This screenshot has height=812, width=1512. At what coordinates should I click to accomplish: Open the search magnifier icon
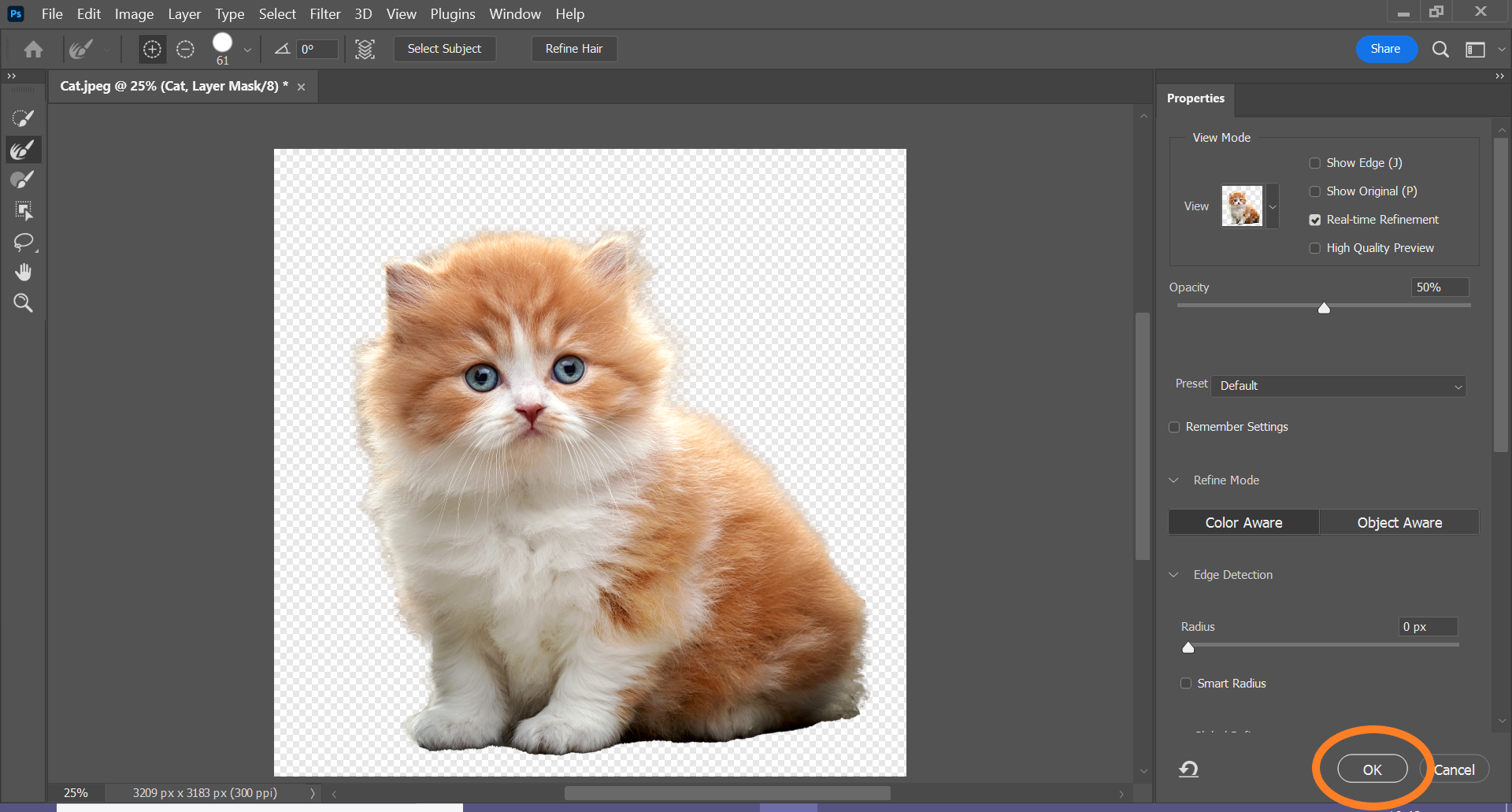pyautogui.click(x=1440, y=49)
